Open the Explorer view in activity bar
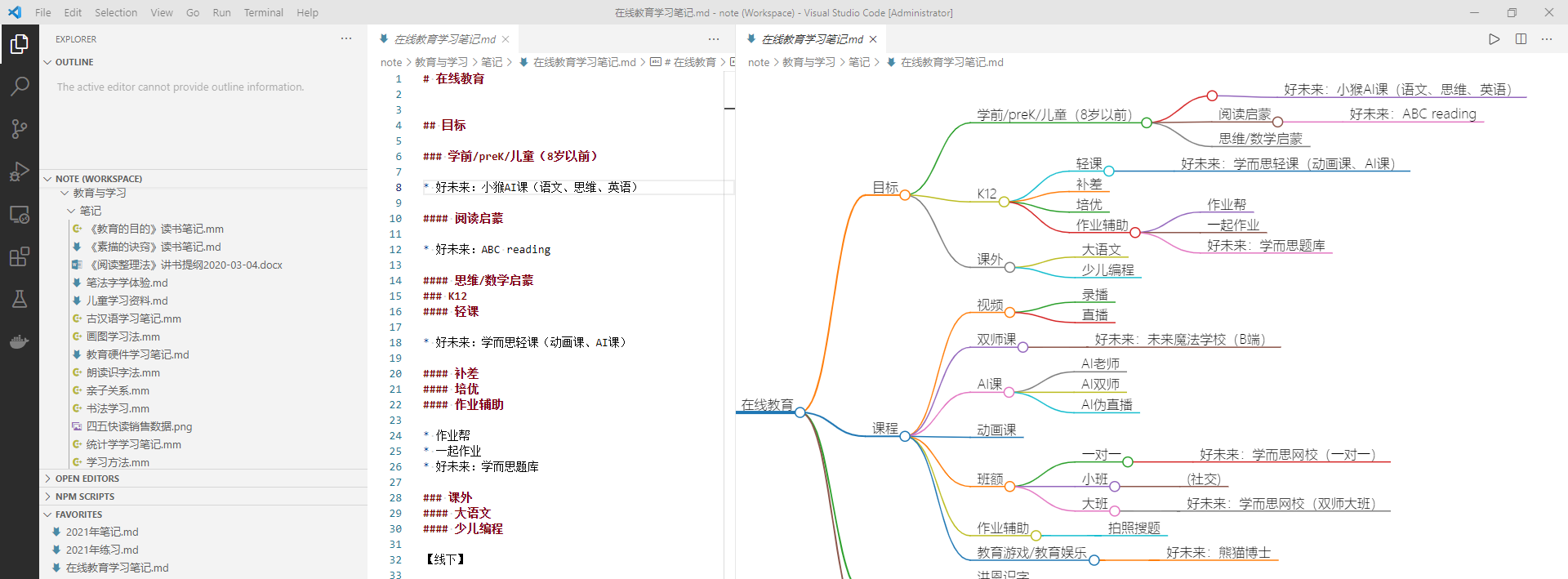The image size is (1568, 579). coord(20,44)
